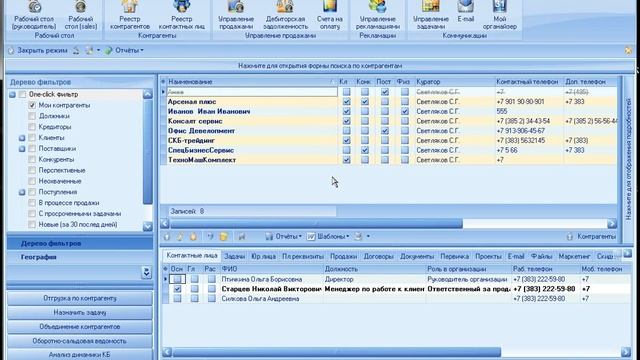This screenshot has width=640, height=360.
Task: Select СКБ-трейдинг row
Action: (x=388, y=140)
